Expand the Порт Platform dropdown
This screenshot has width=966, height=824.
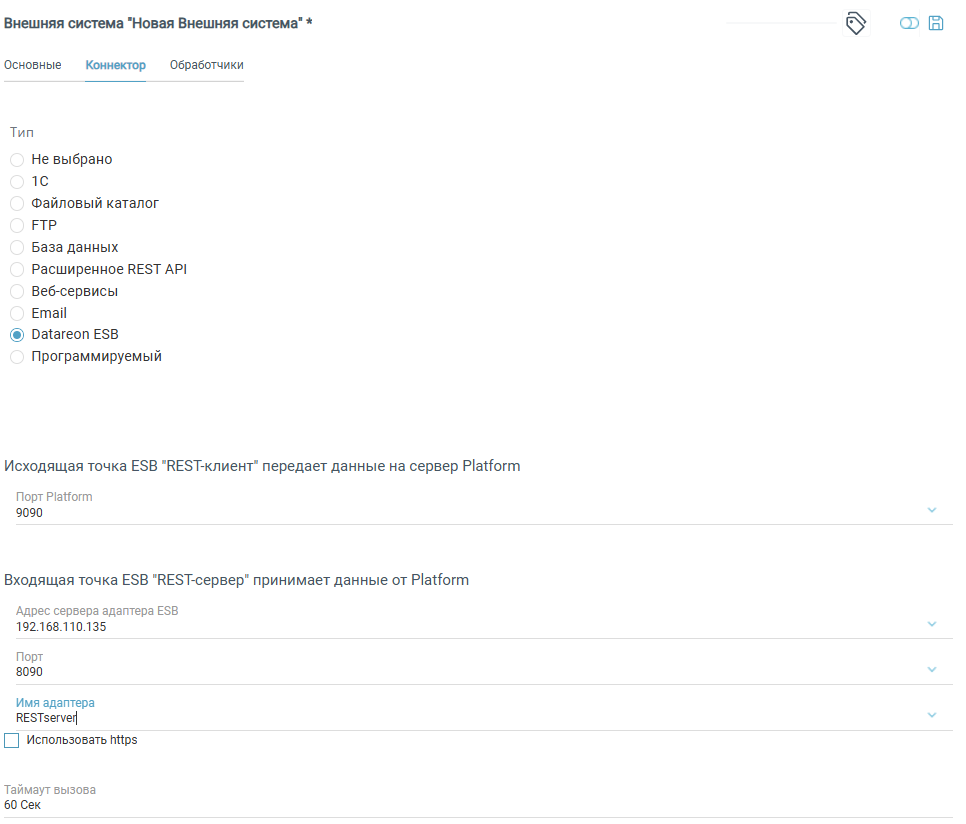click(932, 510)
